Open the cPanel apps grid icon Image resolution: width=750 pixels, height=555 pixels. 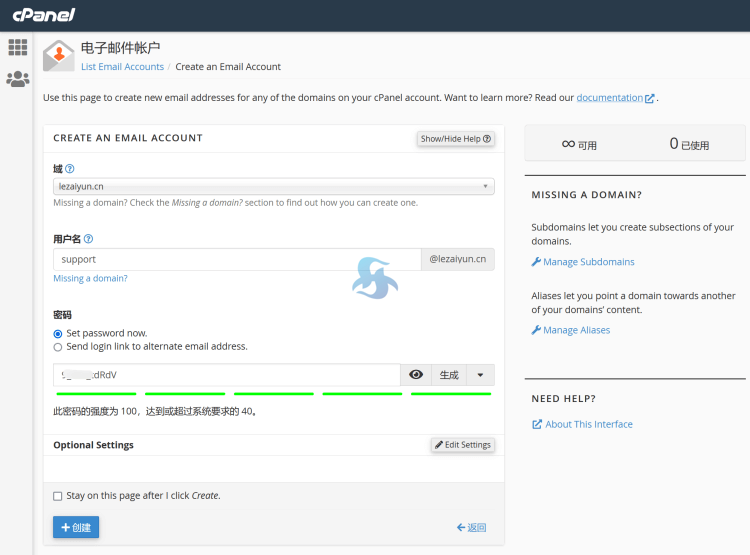tap(17, 47)
